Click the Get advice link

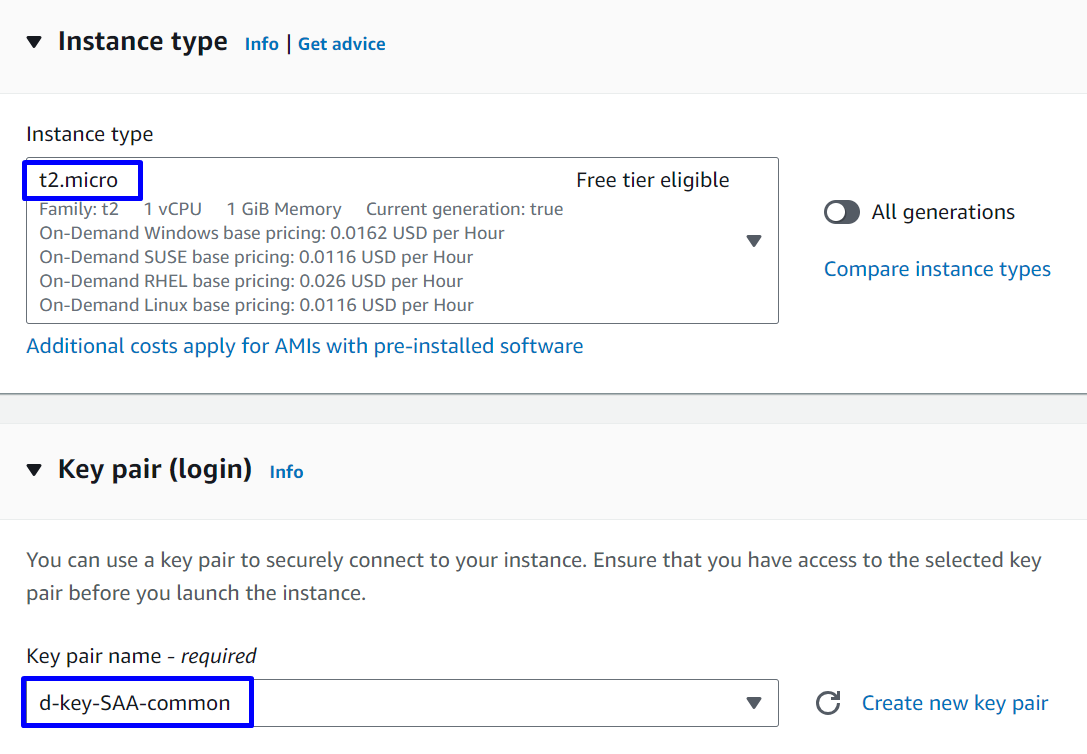341,44
